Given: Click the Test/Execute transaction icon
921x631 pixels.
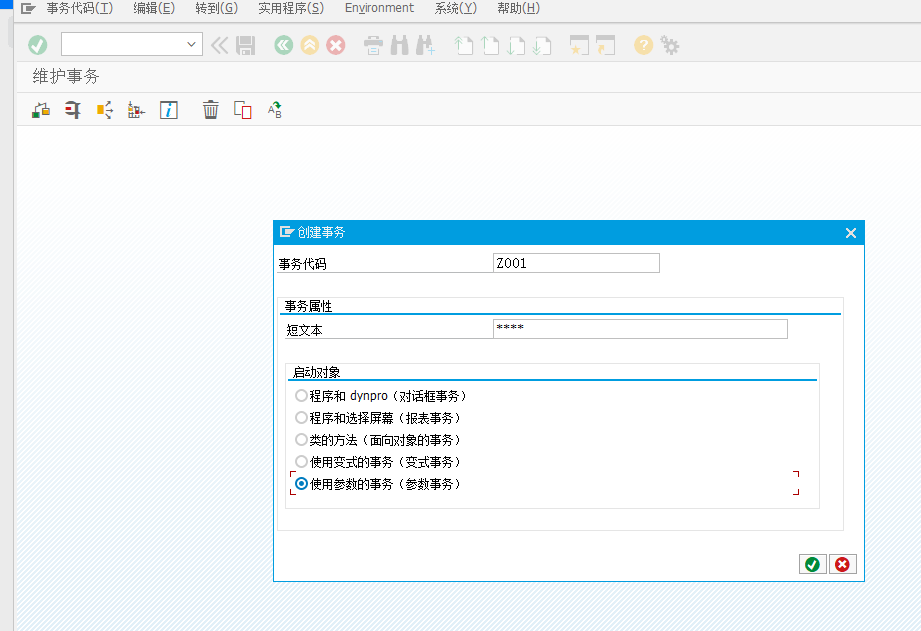Looking at the screenshot, I should coord(41,110).
